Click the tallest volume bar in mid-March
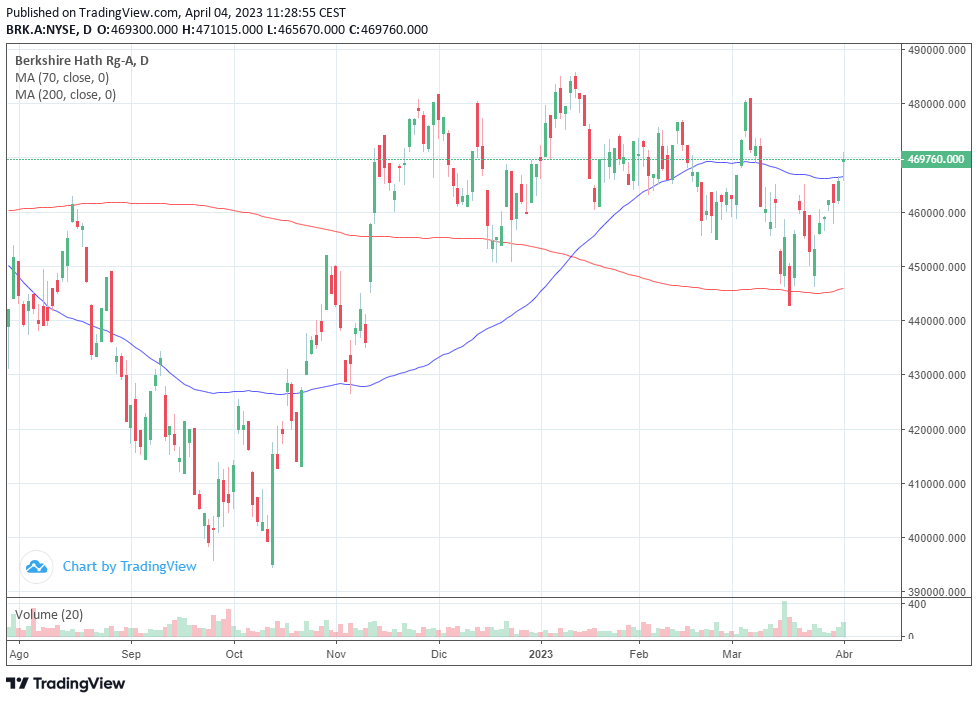This screenshot has width=978, height=702. [x=784, y=619]
